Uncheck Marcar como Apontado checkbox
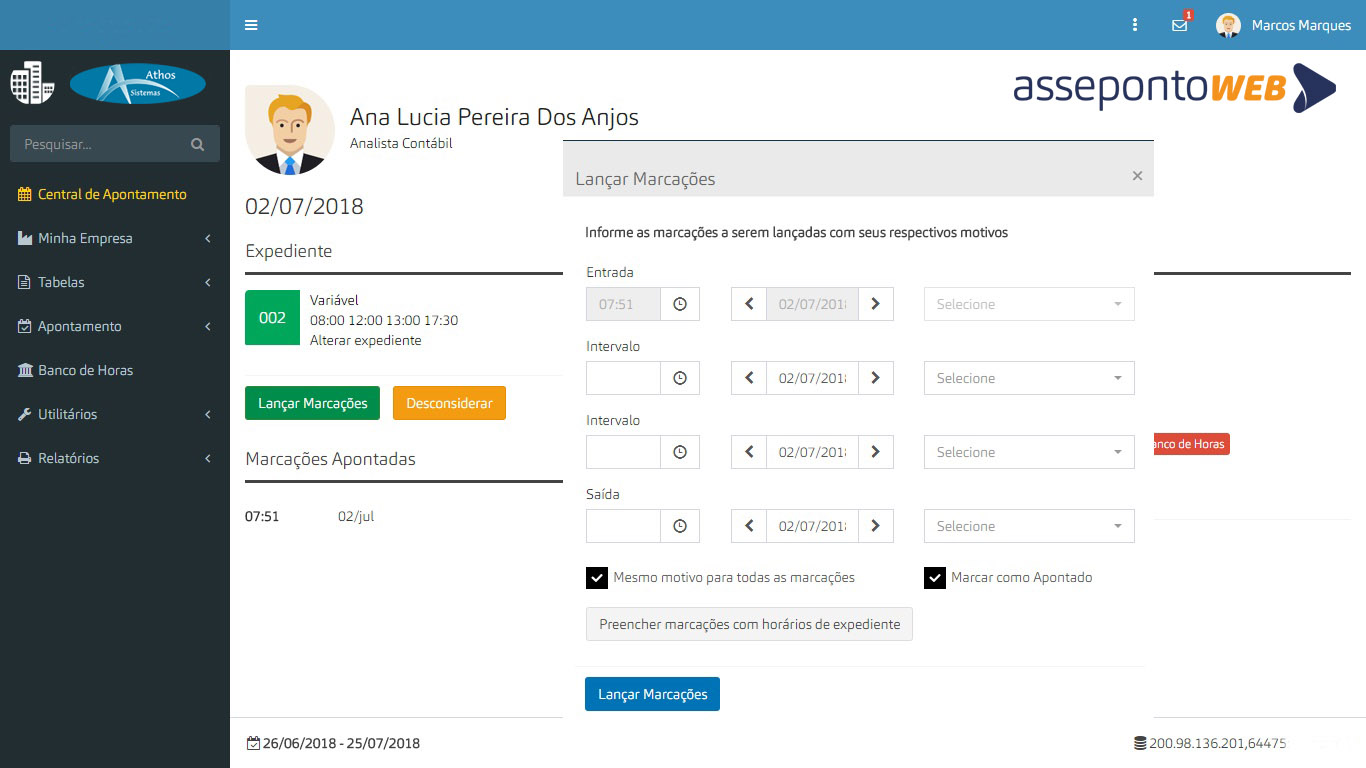The width and height of the screenshot is (1366, 768). pos(935,578)
